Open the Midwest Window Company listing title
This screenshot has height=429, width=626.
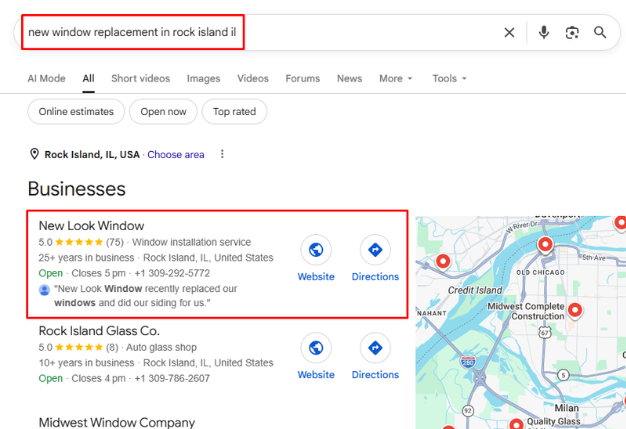[117, 422]
